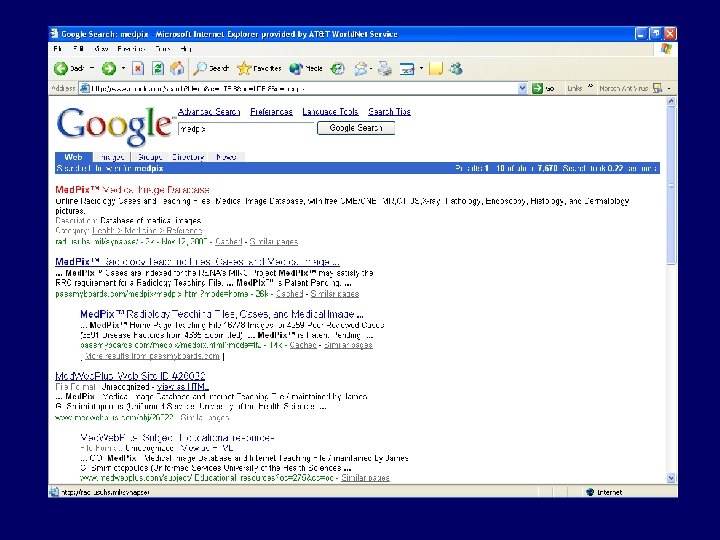Open the Search pane magnifier button
720x540 pixels.
click(x=211, y=68)
